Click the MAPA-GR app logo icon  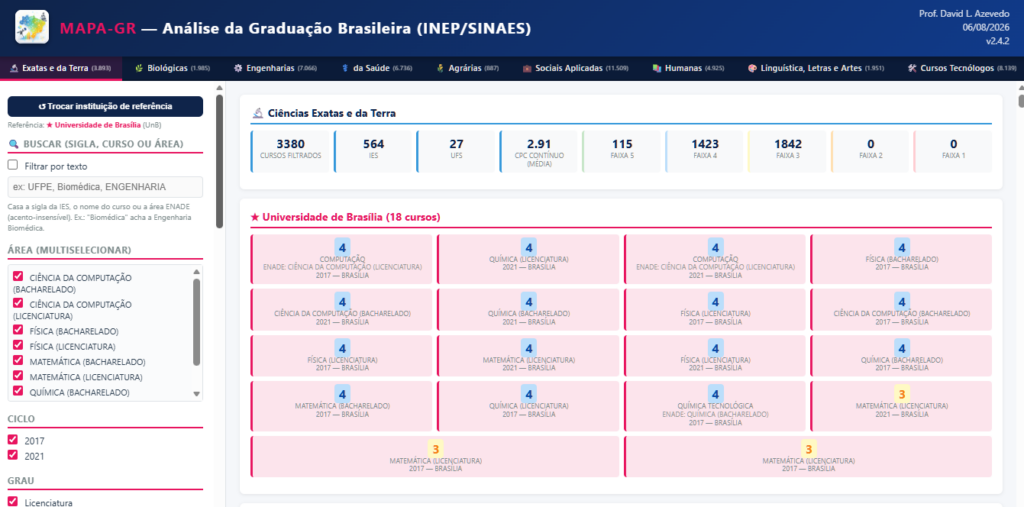point(31,27)
